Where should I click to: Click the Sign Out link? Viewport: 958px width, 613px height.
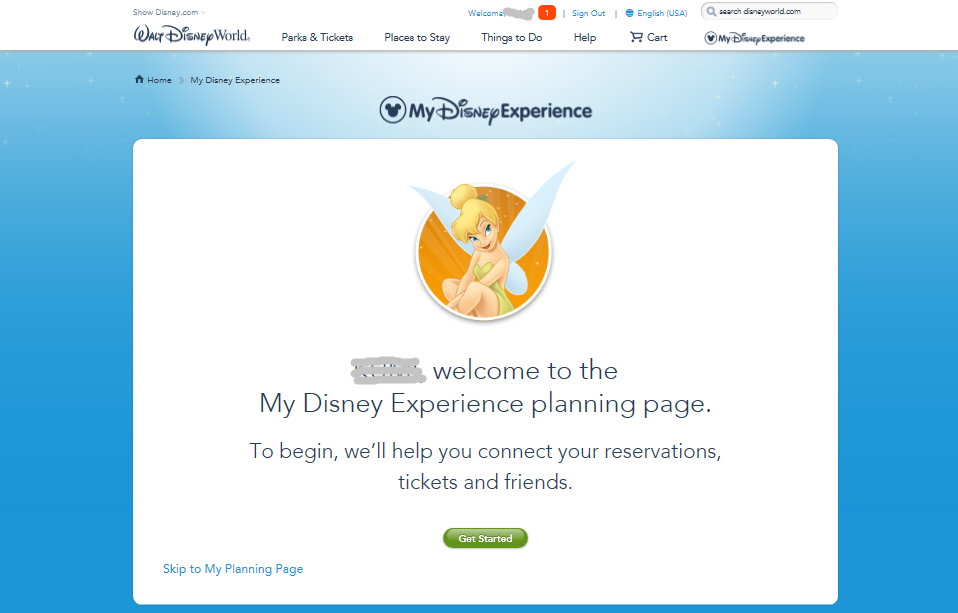(x=588, y=13)
